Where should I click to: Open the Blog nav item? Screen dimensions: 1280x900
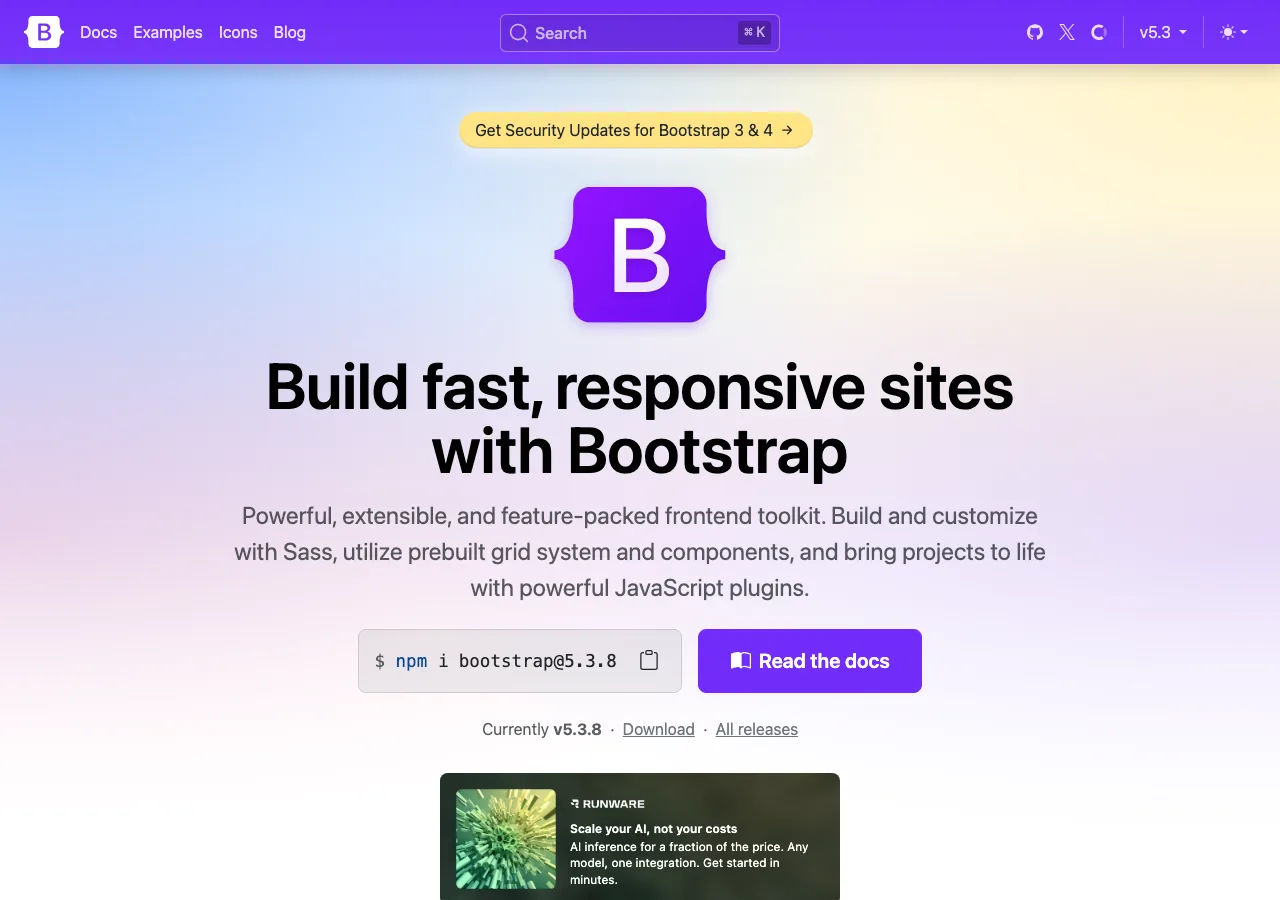click(x=290, y=32)
